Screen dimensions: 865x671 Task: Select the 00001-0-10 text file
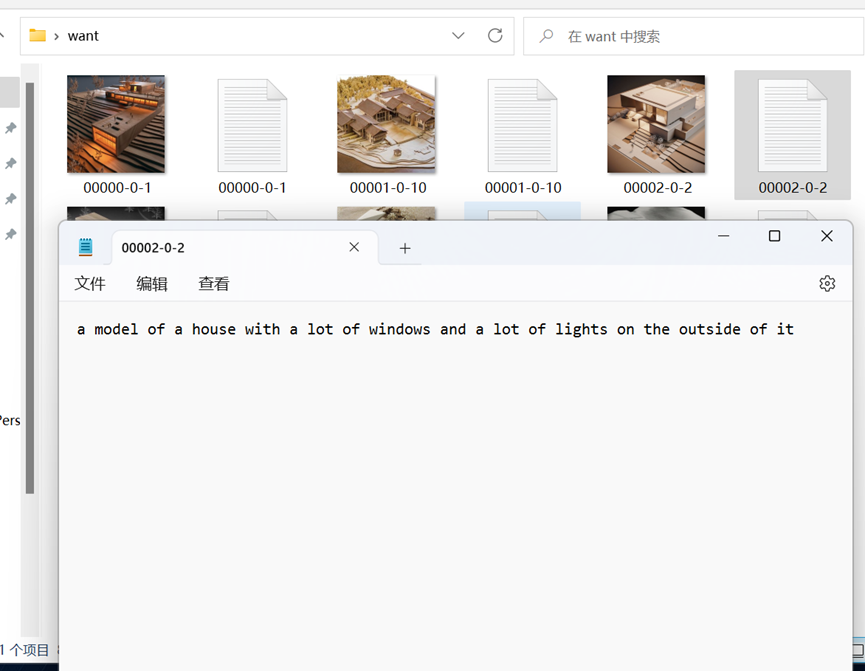(522, 135)
